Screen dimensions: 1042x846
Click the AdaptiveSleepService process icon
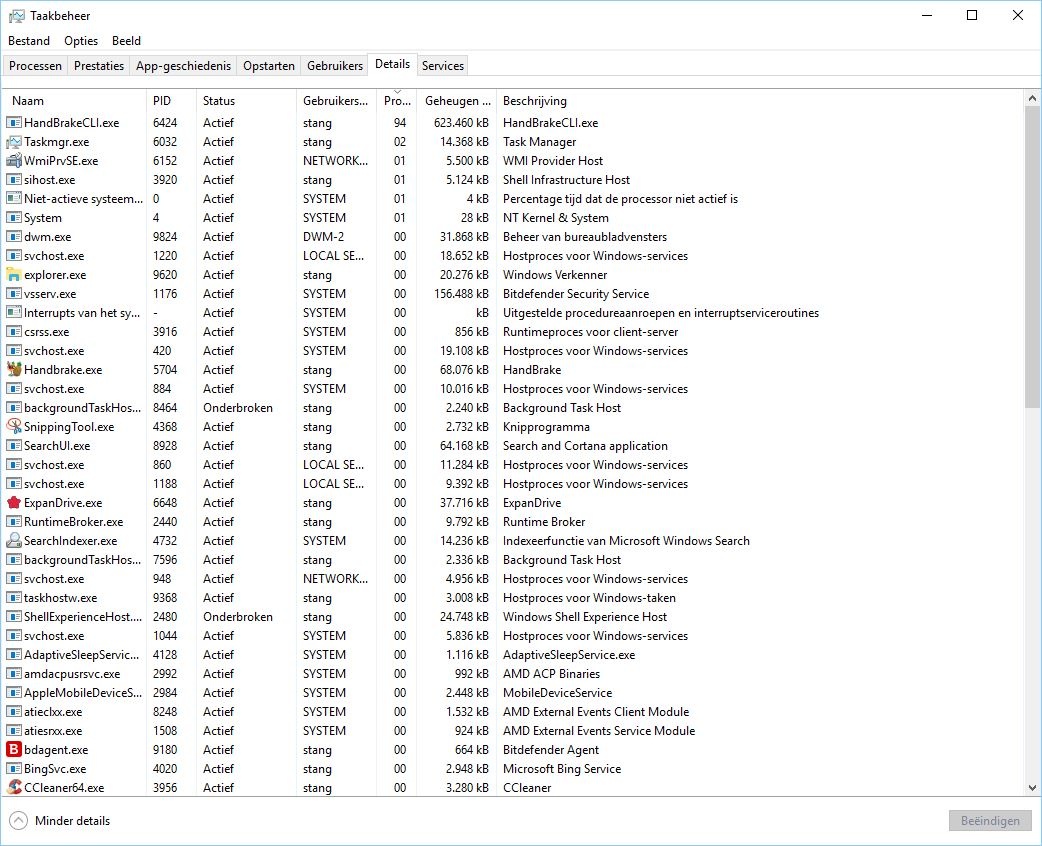13,655
